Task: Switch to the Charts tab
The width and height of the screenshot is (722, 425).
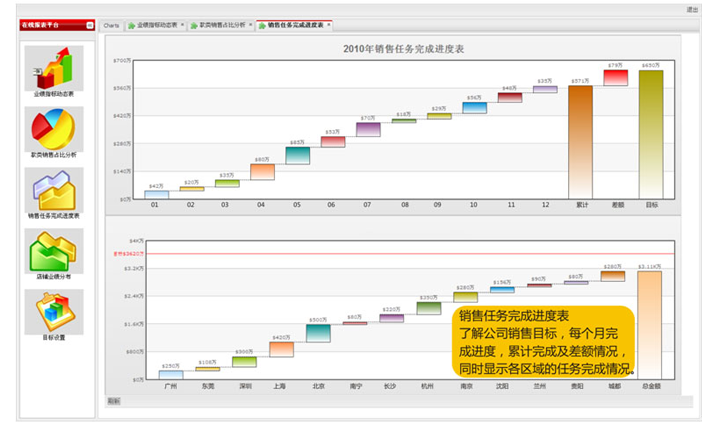Action: point(112,24)
